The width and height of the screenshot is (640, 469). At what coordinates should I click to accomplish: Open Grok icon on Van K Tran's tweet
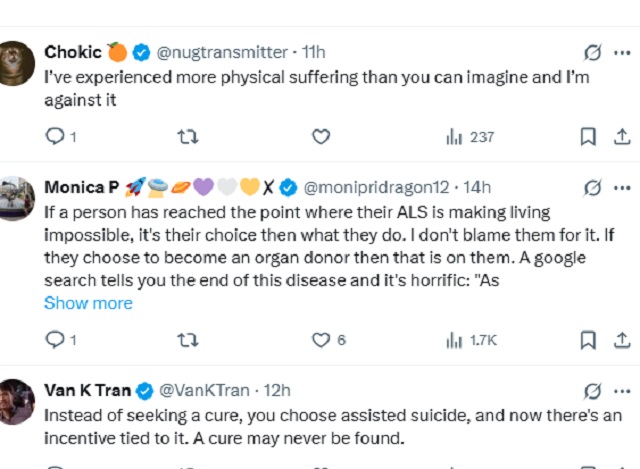(591, 390)
